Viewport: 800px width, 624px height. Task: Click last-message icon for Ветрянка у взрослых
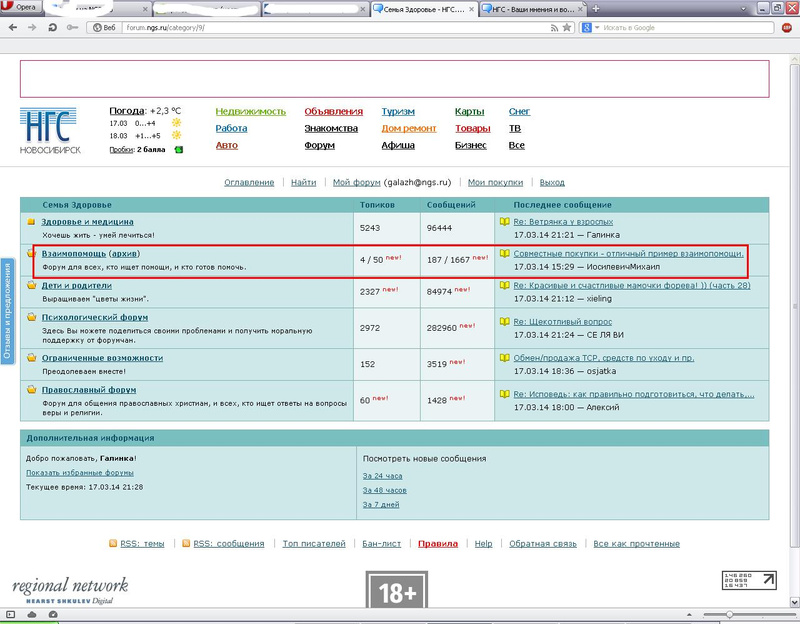pos(504,221)
